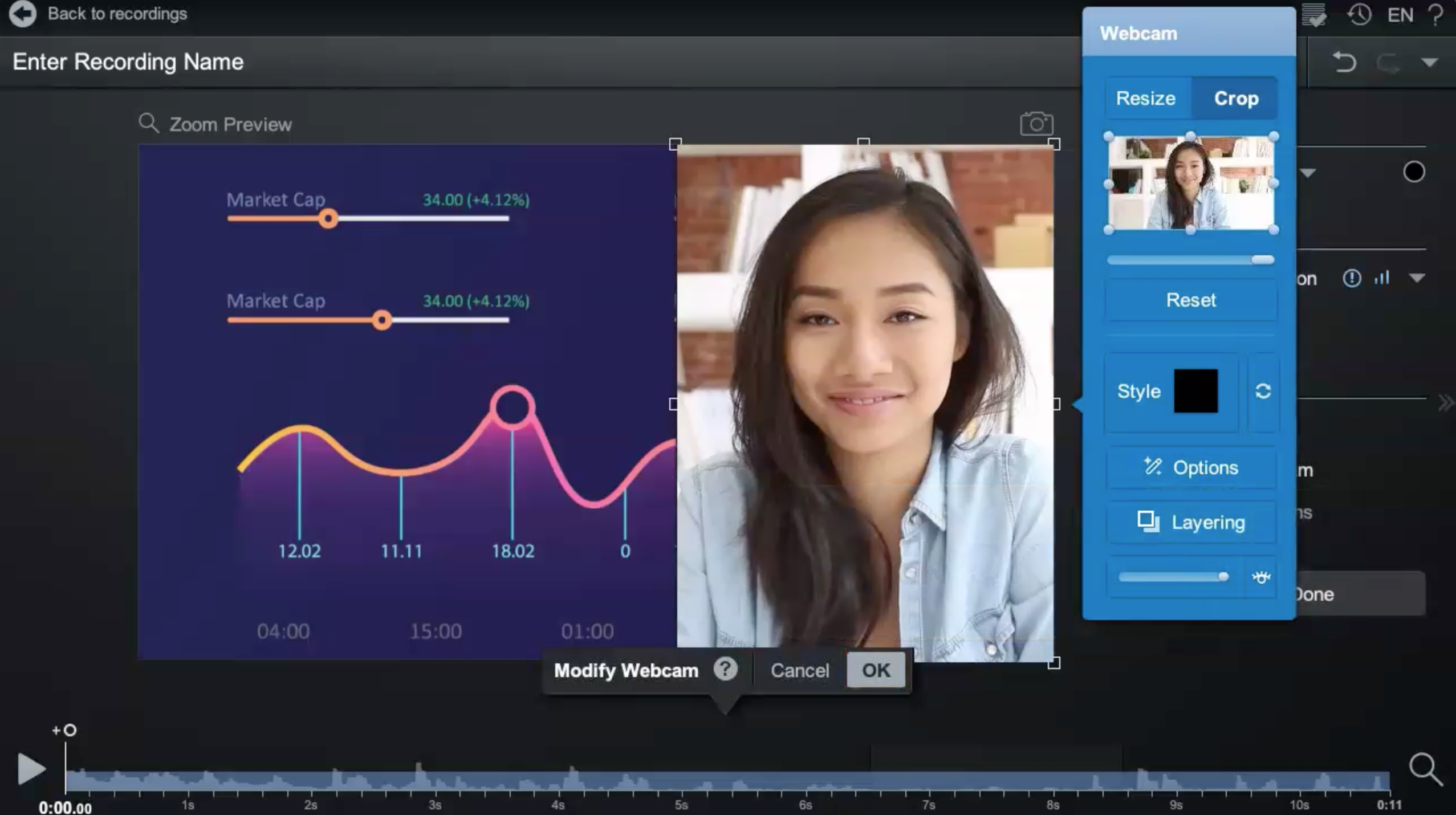Image resolution: width=1456 pixels, height=815 pixels.
Task: Click the checklist icon in top bar
Action: click(x=1314, y=15)
